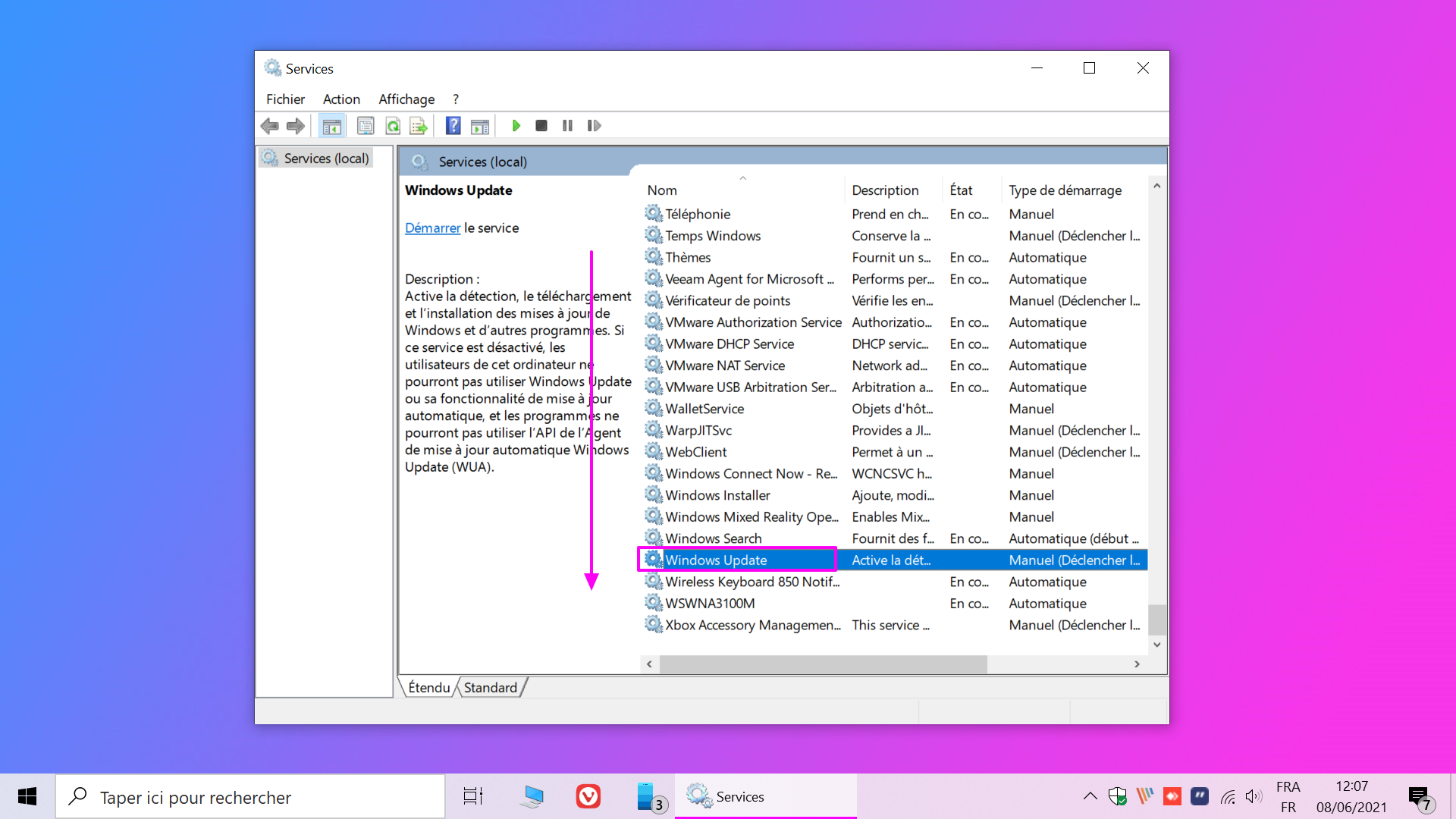Select the WebClient service
The image size is (1456, 819).
[895, 452]
